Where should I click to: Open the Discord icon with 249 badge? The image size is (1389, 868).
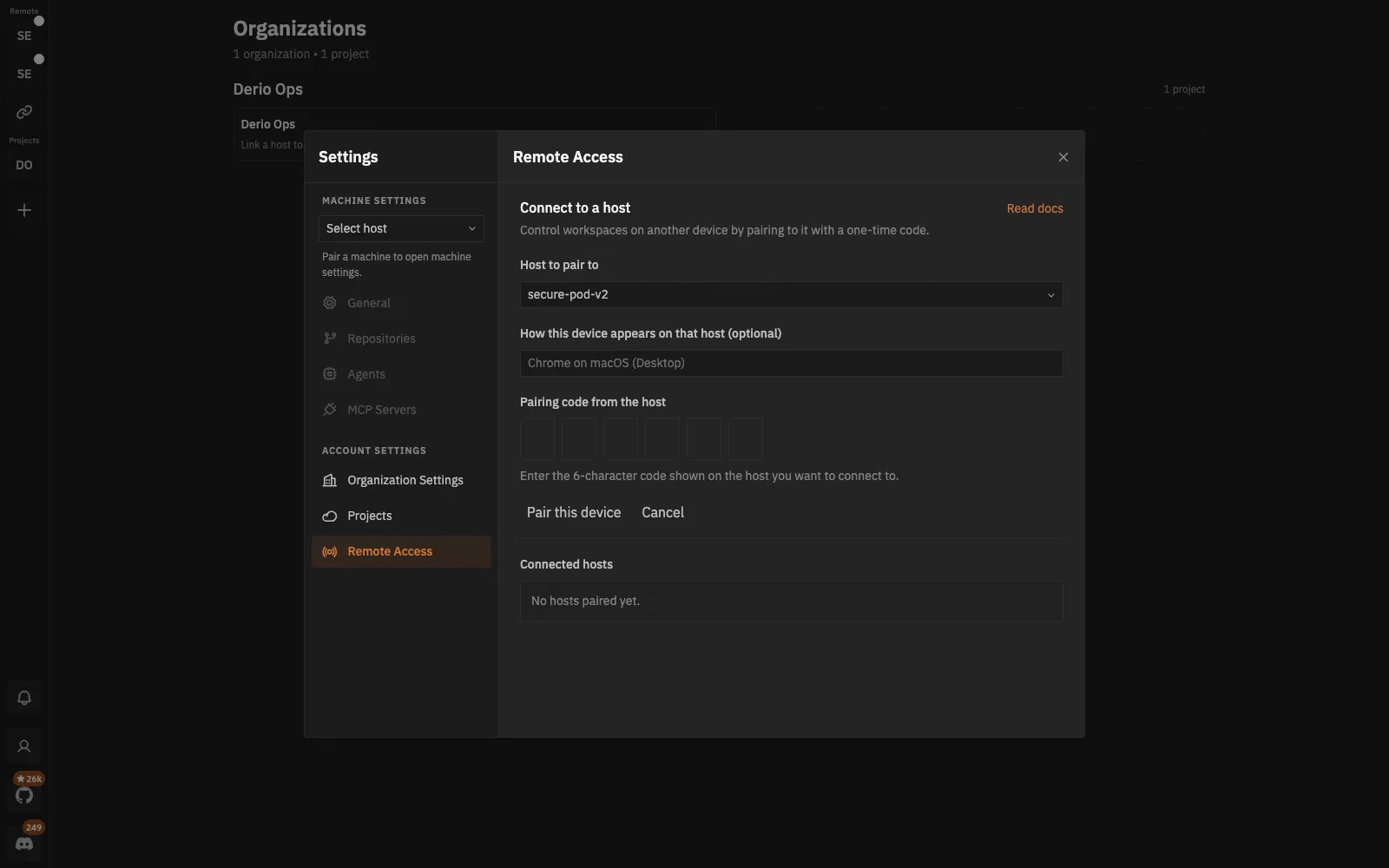(x=24, y=844)
